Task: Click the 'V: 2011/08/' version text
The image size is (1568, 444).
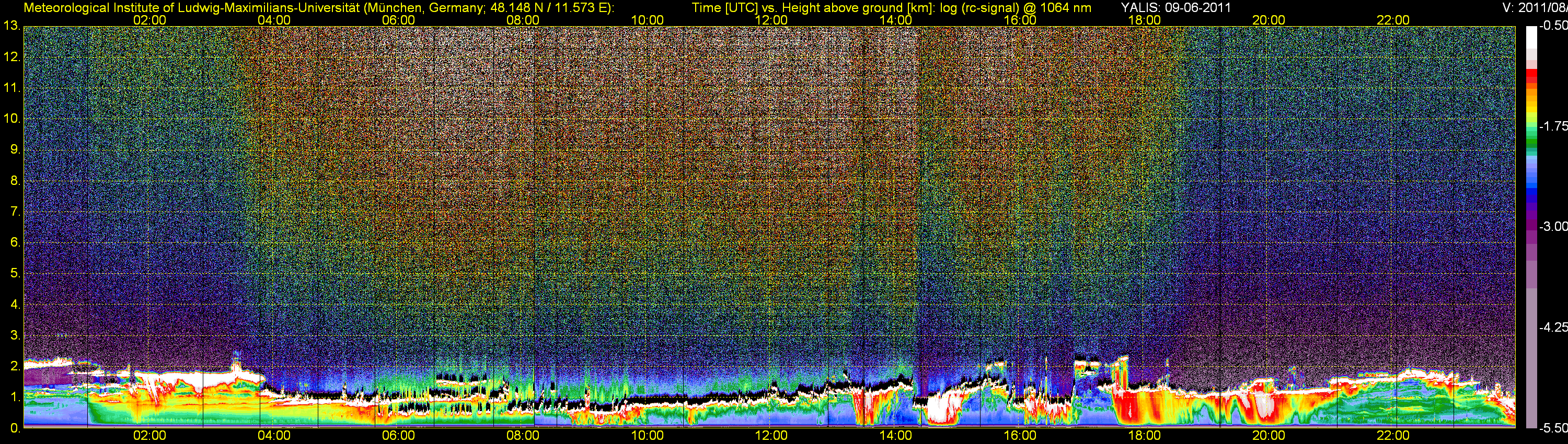Action: click(x=1535, y=8)
